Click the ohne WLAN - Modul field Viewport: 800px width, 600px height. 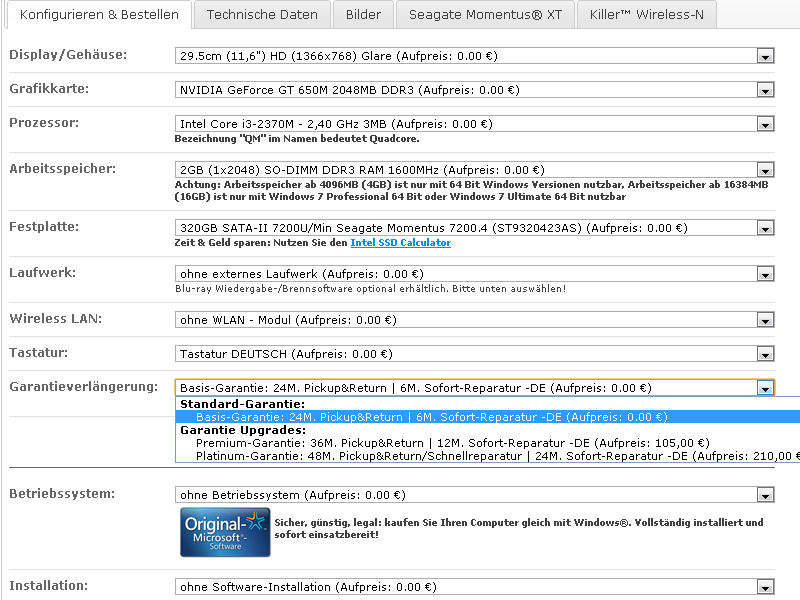point(474,320)
